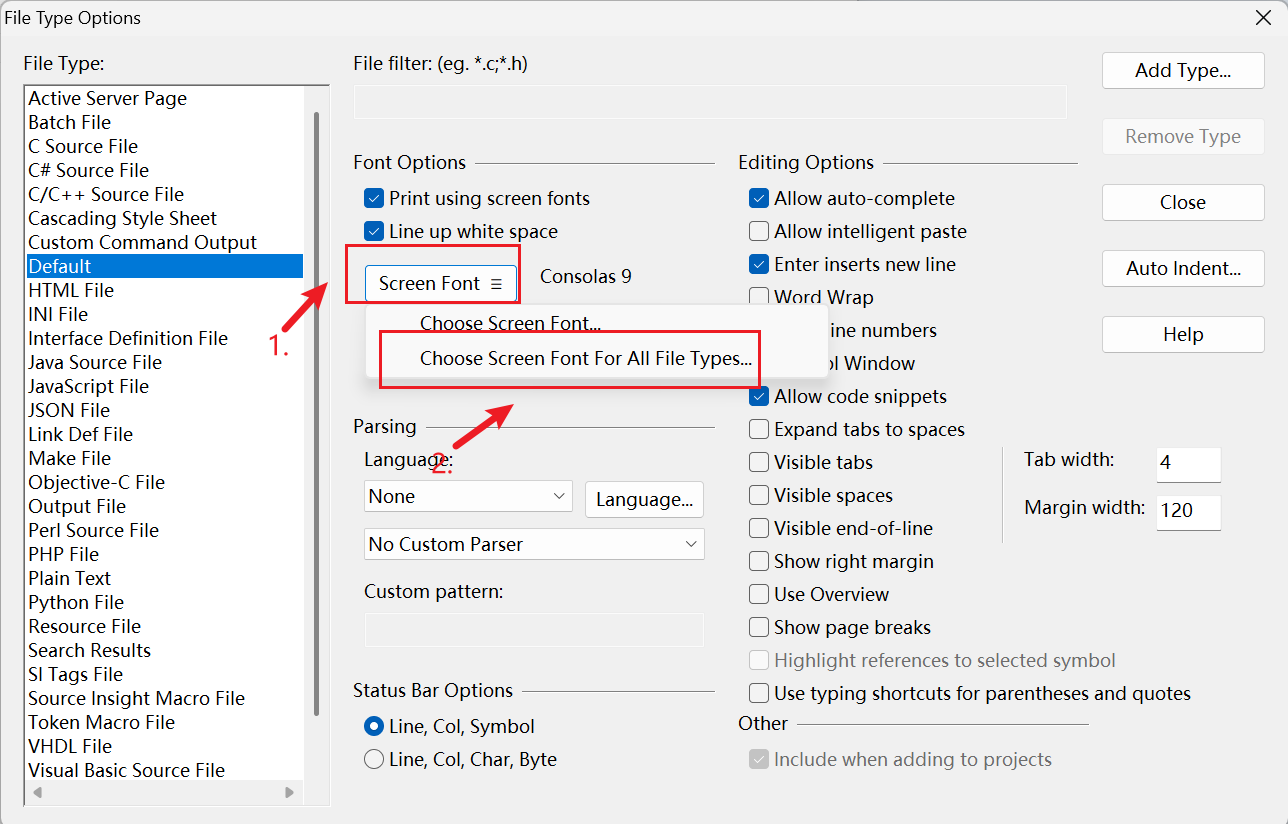
Task: Click the Add Type... button
Action: [1182, 70]
